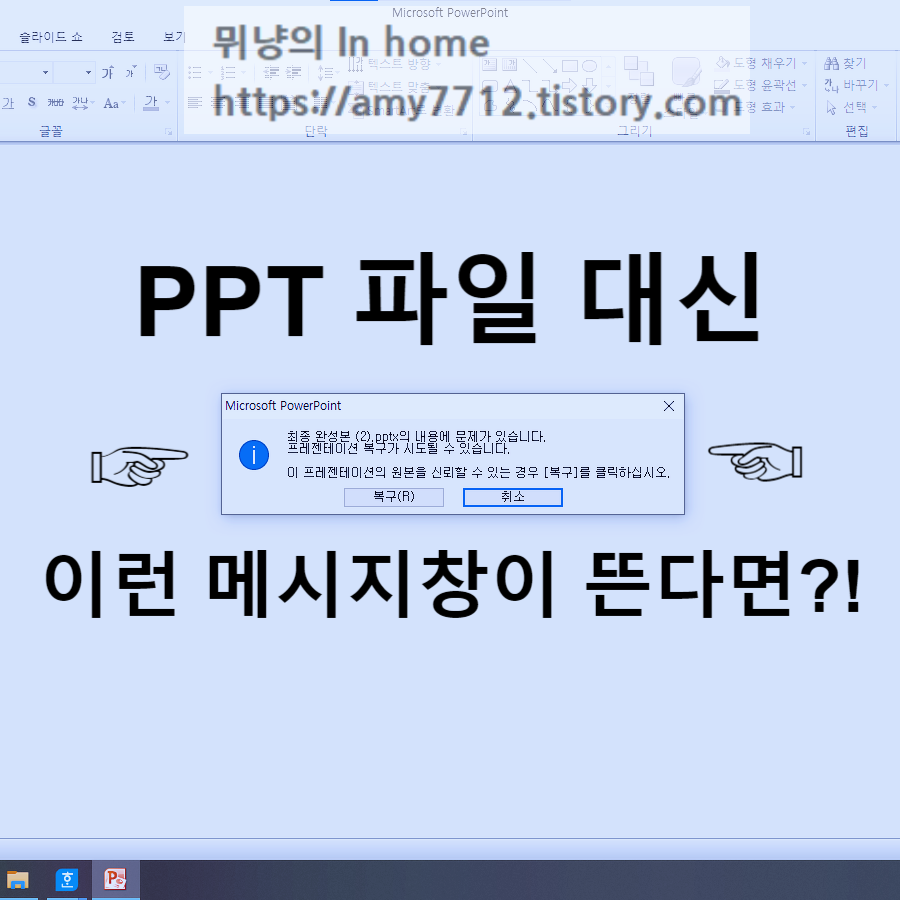Open the 글꼴 group dialog launcher
The height and width of the screenshot is (900, 900).
point(169,132)
